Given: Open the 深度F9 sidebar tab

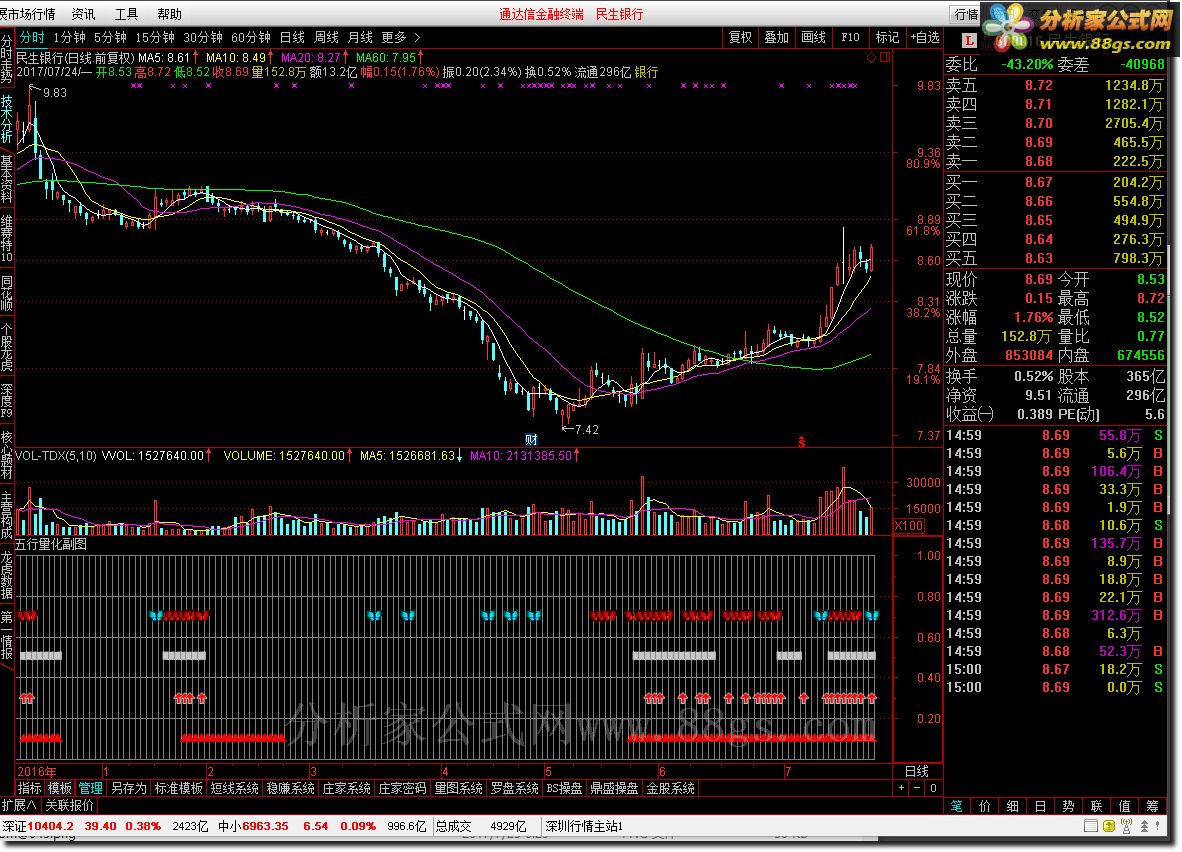Looking at the screenshot, I should point(7,400).
